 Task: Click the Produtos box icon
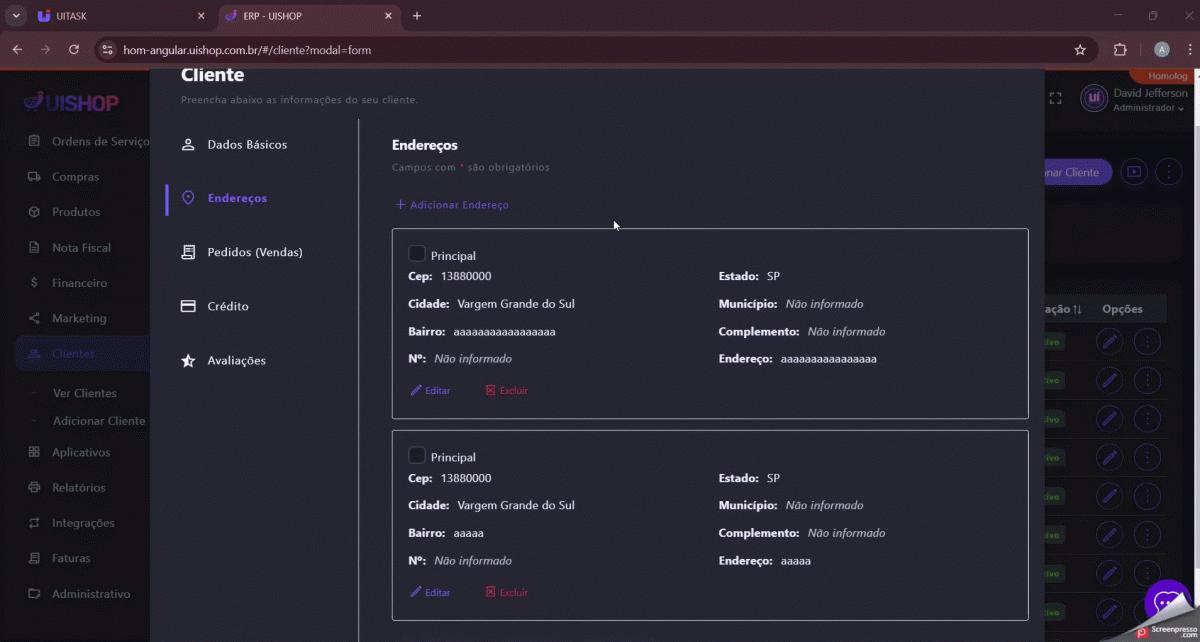[34, 212]
